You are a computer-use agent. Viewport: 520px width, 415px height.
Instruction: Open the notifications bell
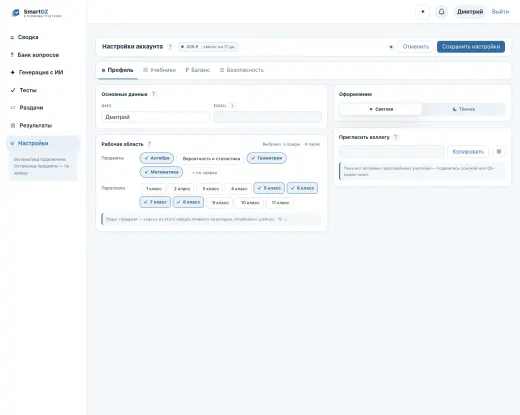click(441, 12)
